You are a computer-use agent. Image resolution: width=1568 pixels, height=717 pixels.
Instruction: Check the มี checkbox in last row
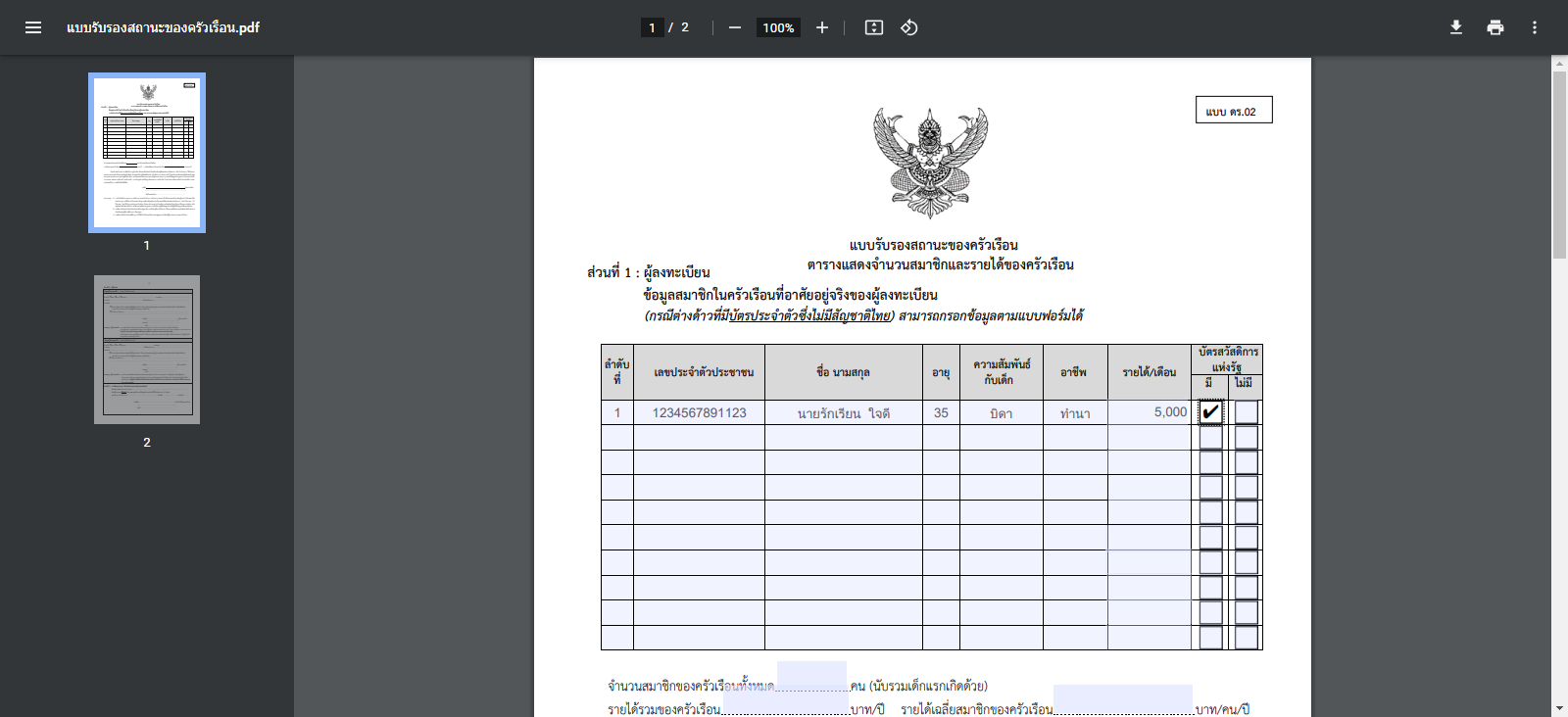(1211, 638)
